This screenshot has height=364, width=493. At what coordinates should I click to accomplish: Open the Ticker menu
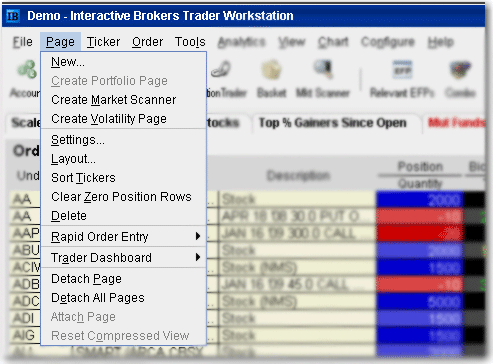[x=103, y=42]
